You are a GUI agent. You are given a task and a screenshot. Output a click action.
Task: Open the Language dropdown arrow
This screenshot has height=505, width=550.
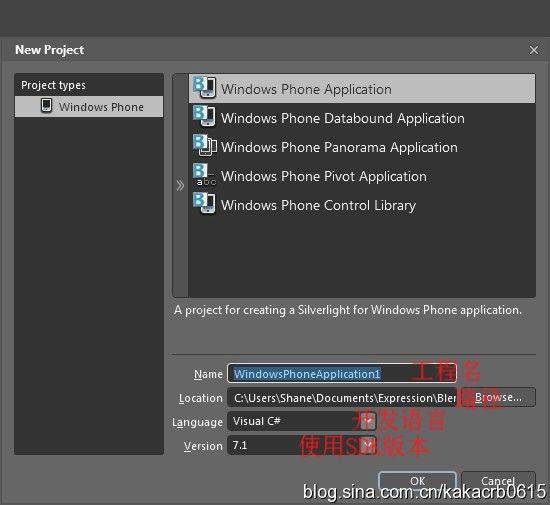pyautogui.click(x=368, y=421)
